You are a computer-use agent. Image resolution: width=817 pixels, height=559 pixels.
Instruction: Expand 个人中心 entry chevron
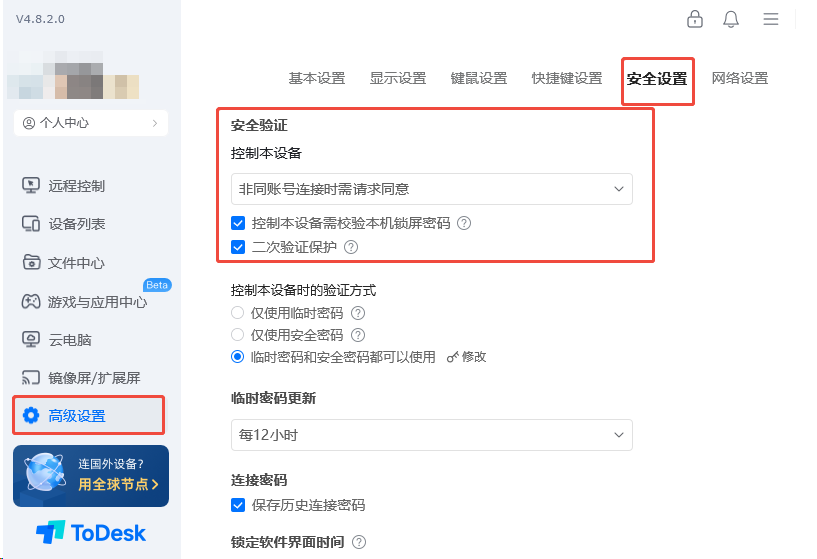pos(155,123)
